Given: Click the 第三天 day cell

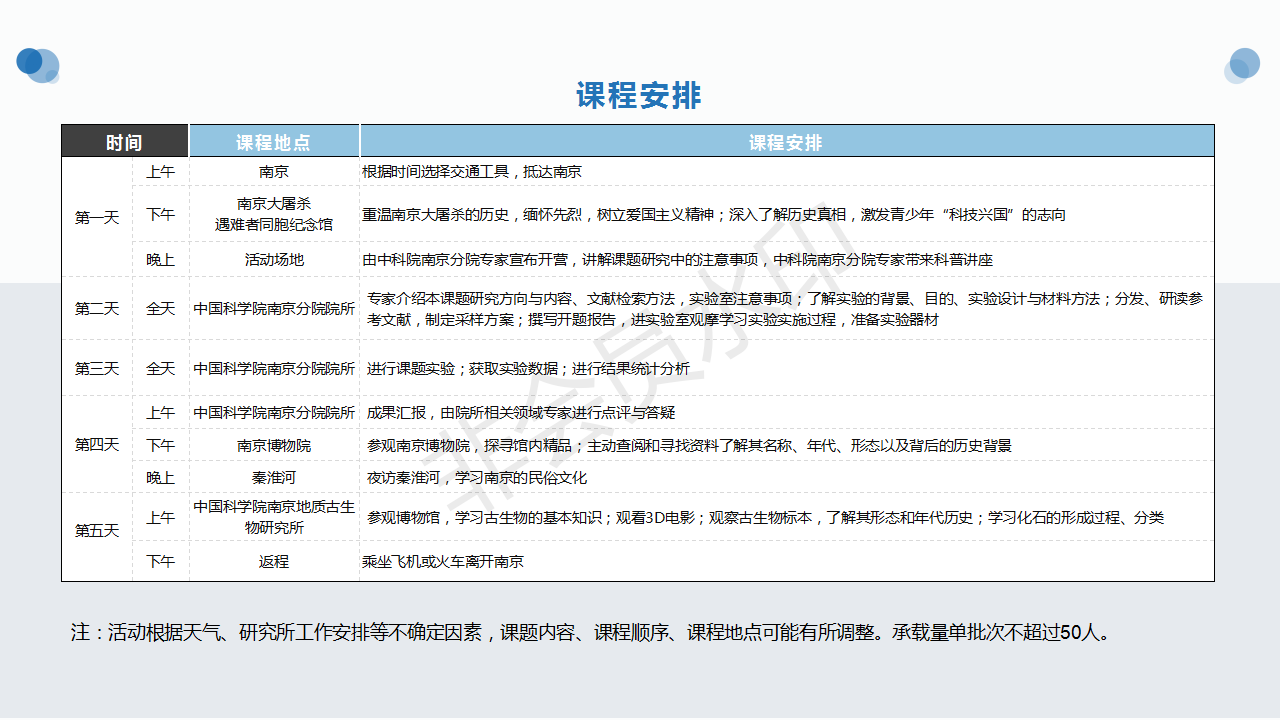Looking at the screenshot, I should point(97,369).
